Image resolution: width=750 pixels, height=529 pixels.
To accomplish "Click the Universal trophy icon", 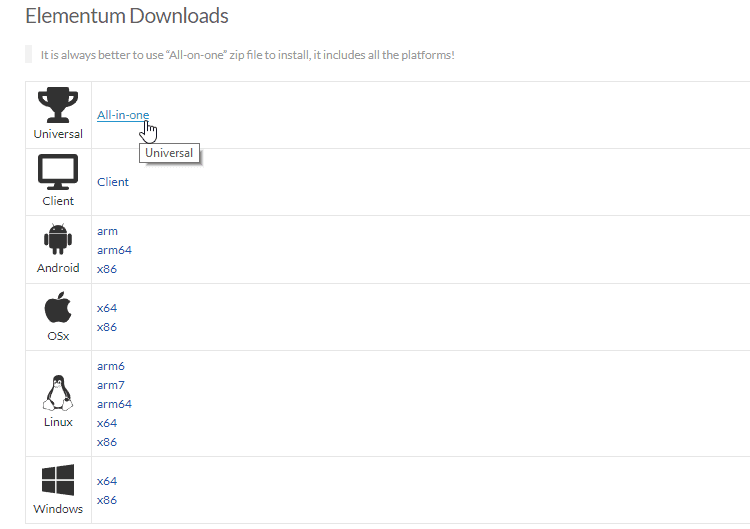I will [x=58, y=105].
